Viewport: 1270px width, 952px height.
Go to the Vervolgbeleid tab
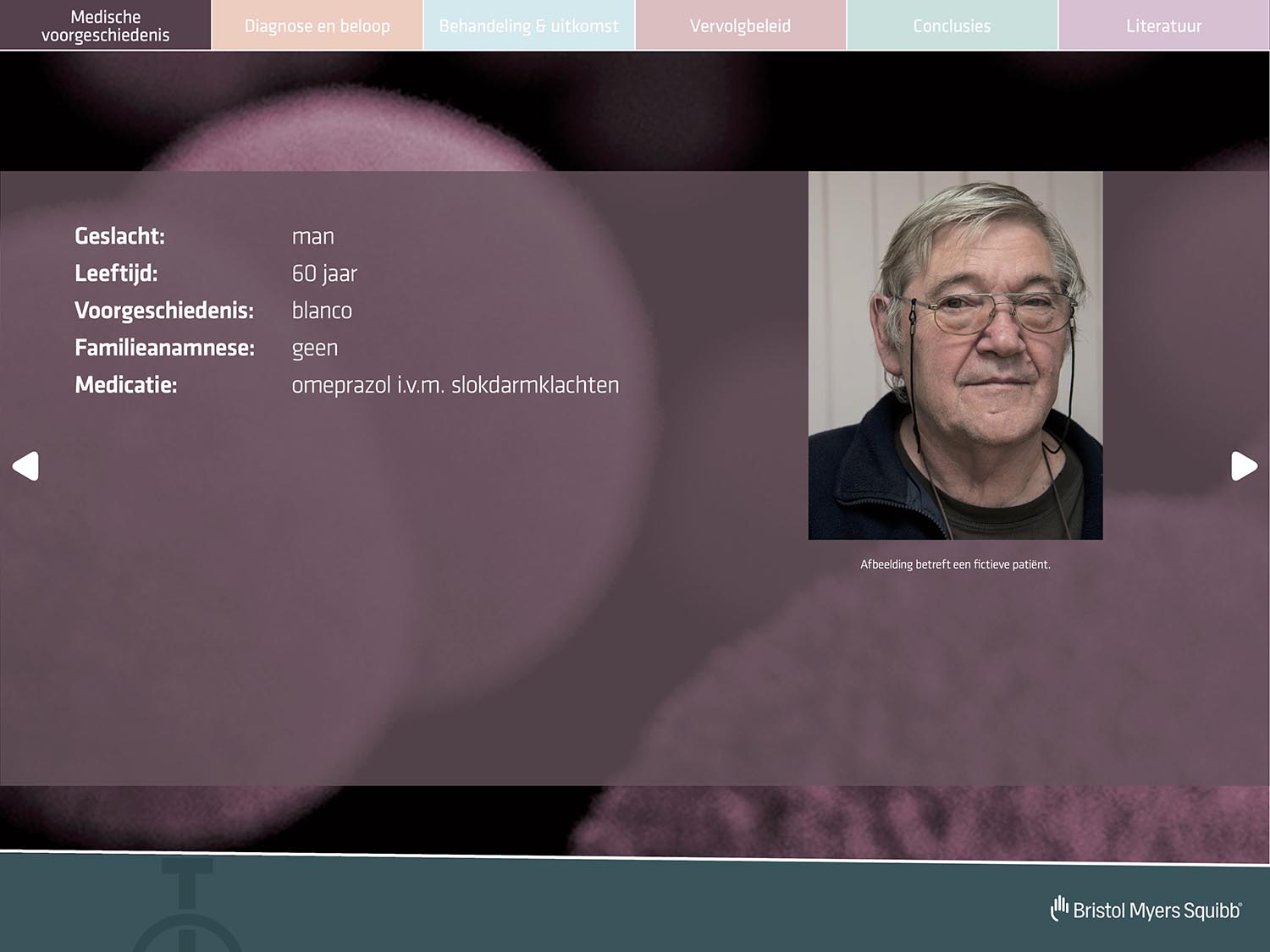point(741,25)
